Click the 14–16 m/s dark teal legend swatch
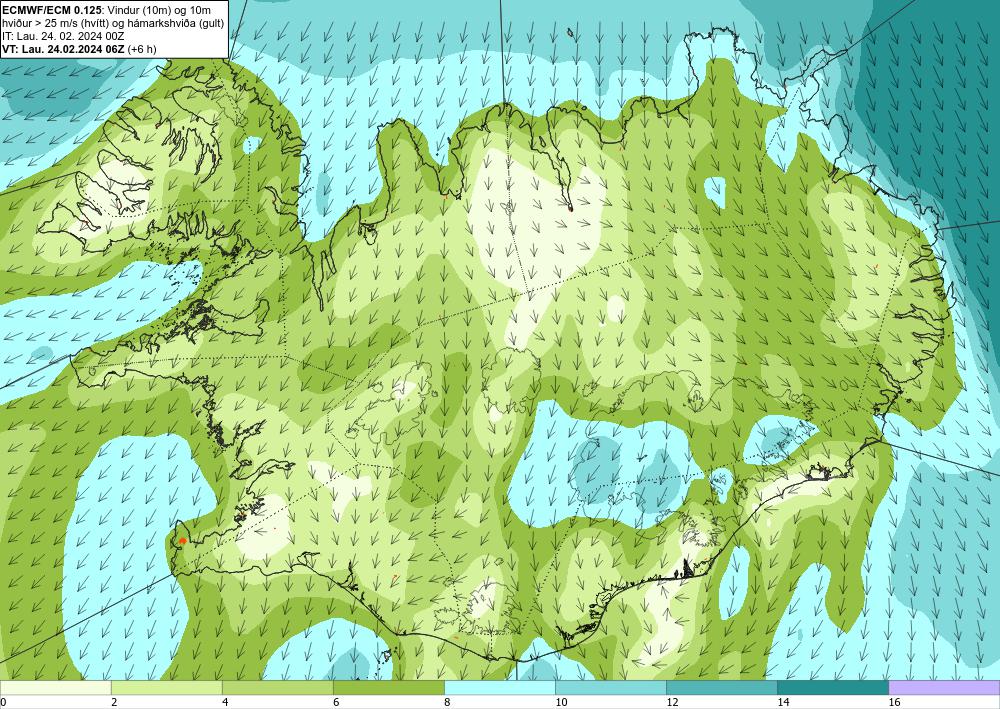 (833, 688)
